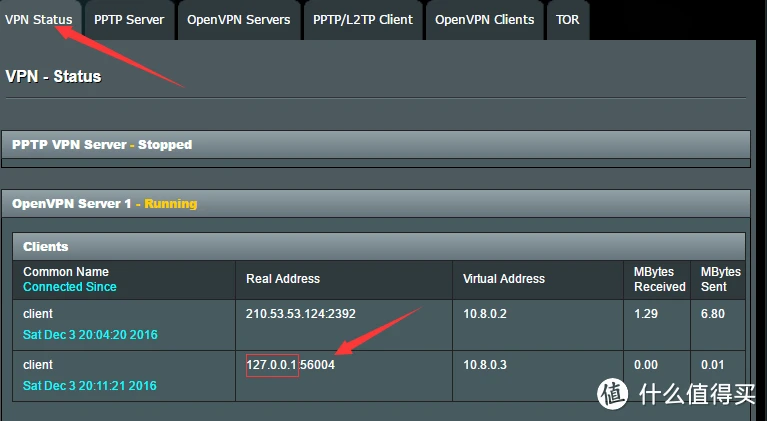Go to the OpenVPN Servers tab
The height and width of the screenshot is (421, 767).
(238, 19)
